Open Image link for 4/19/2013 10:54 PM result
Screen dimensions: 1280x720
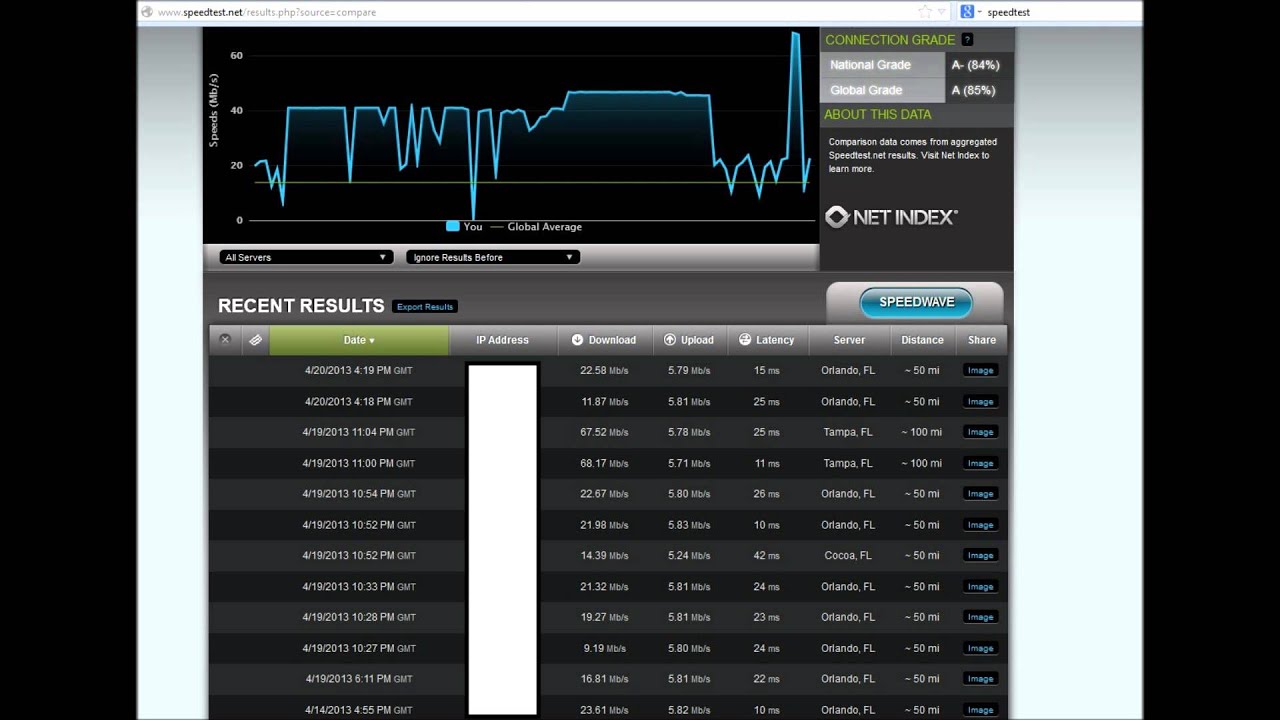pos(980,494)
